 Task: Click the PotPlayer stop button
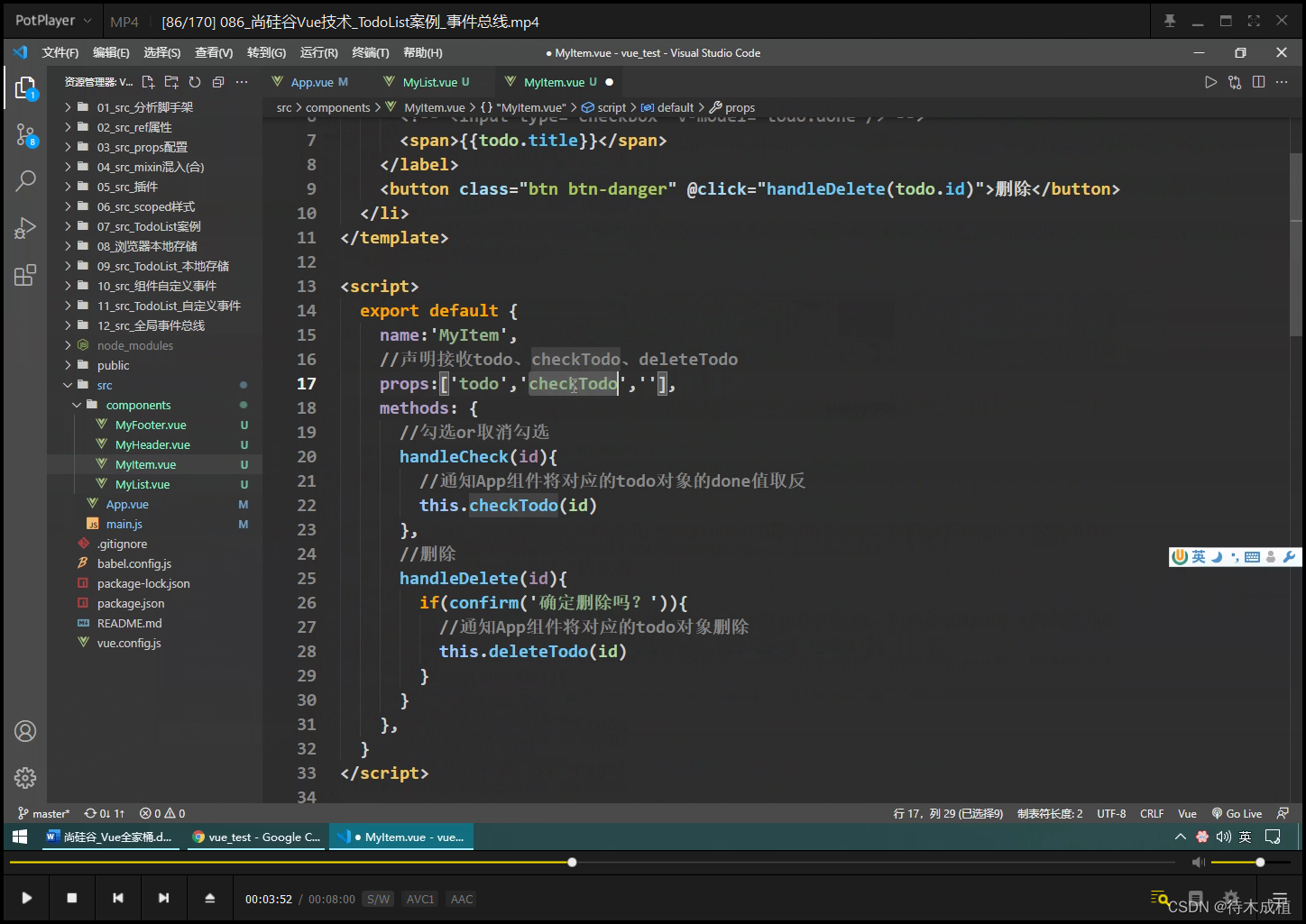[x=72, y=898]
